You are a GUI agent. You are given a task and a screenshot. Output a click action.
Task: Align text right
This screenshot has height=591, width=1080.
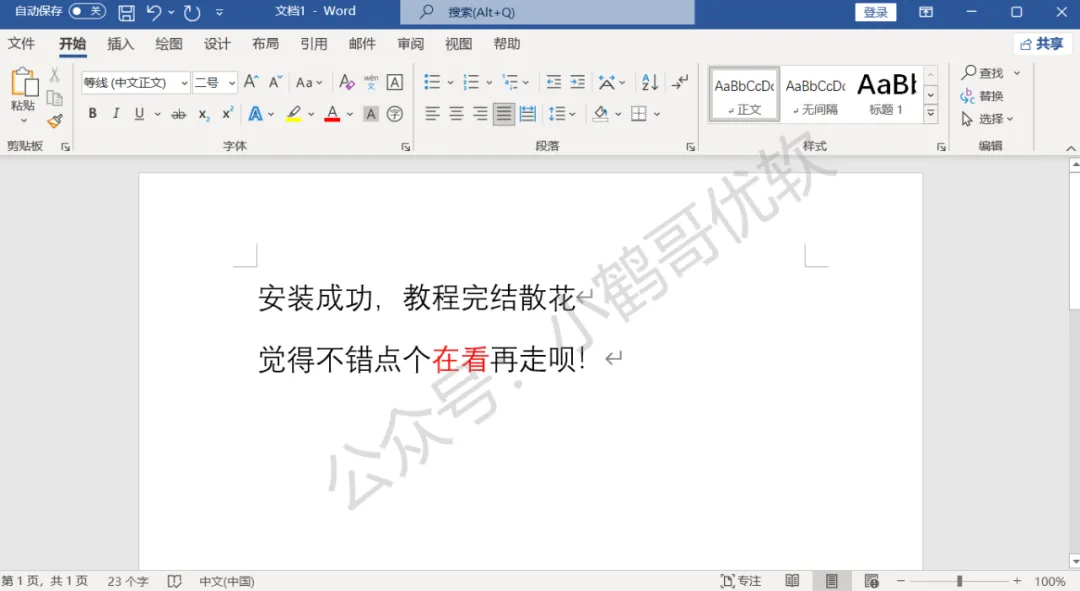point(480,114)
